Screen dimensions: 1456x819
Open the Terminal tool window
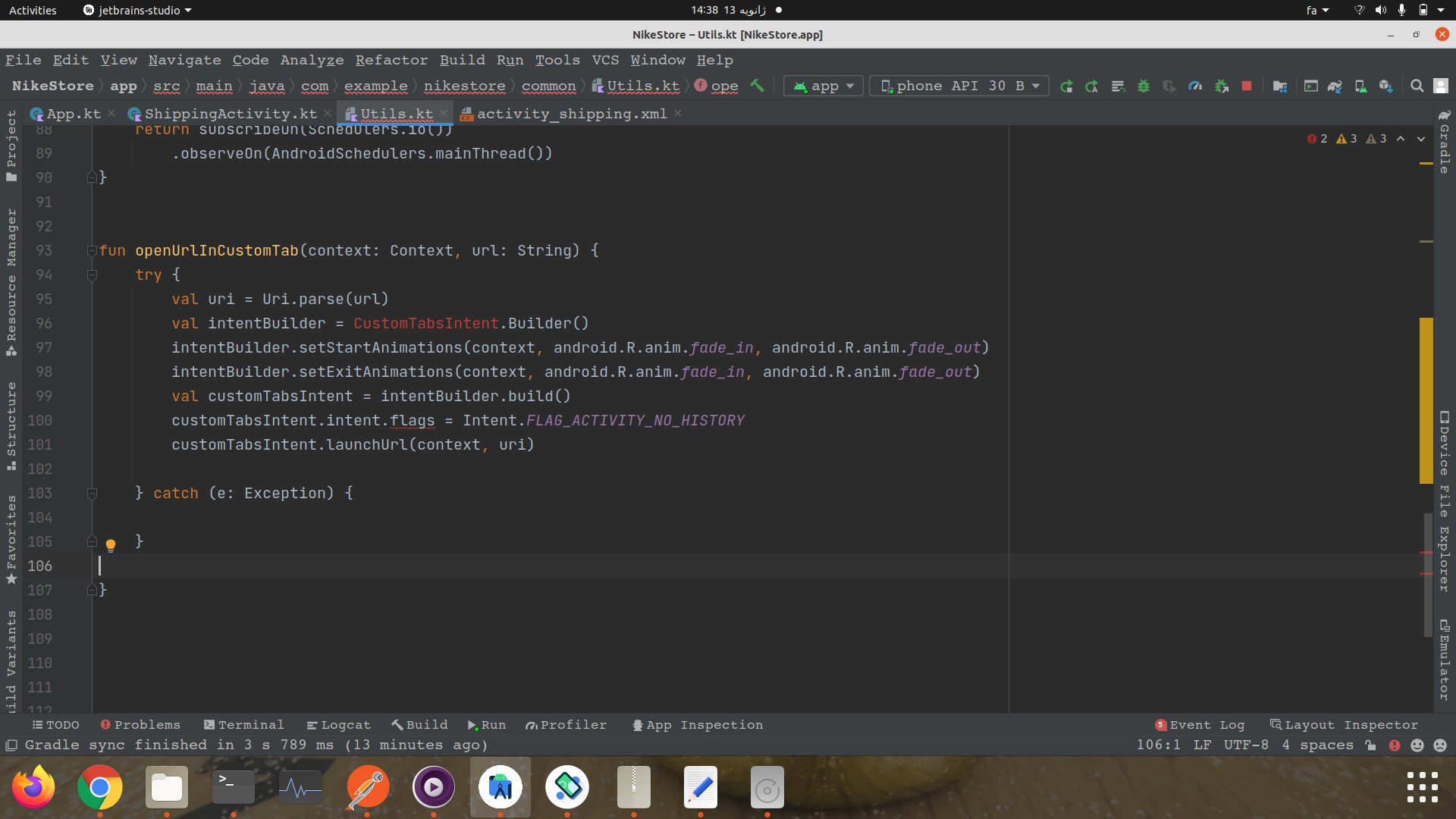(x=243, y=725)
